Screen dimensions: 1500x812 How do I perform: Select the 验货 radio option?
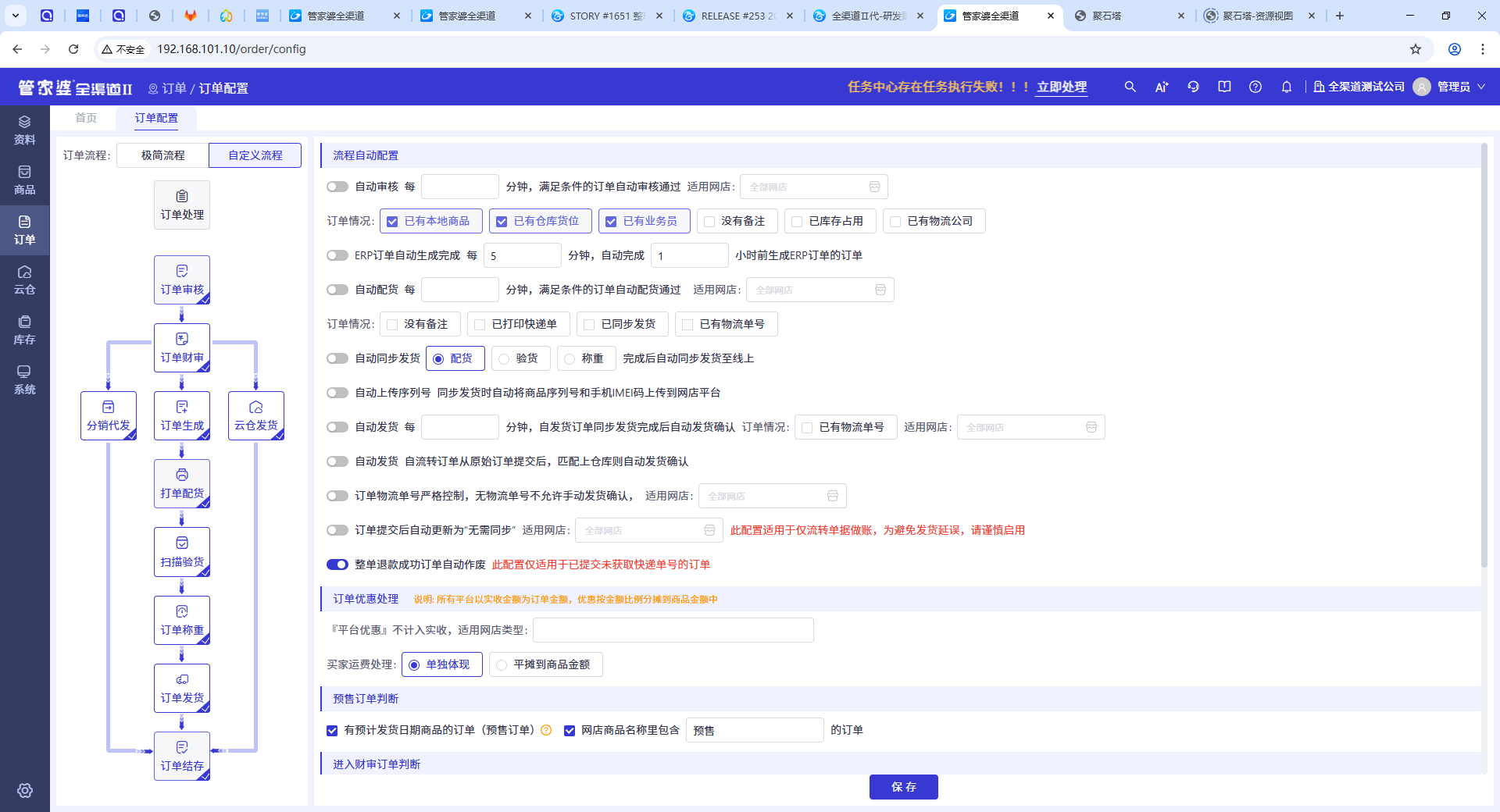504,359
